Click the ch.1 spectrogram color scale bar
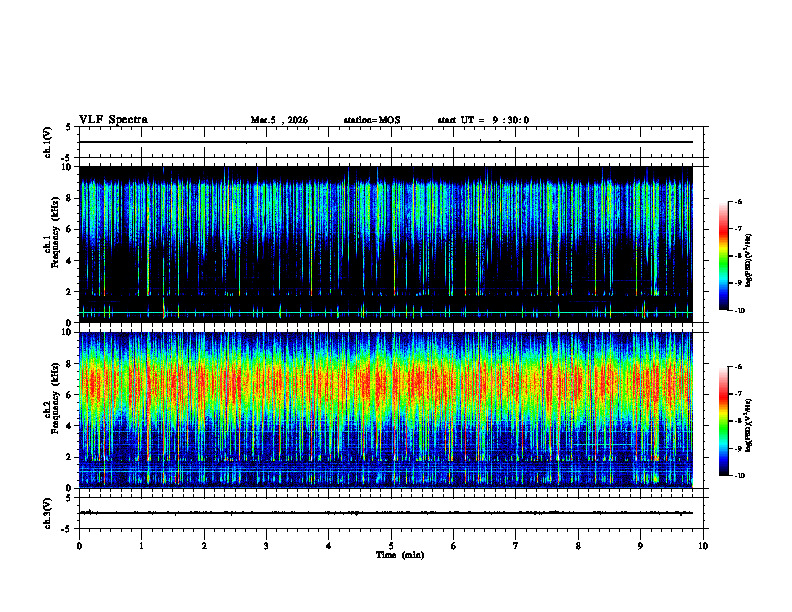Screen dimensions: 792x612 pos(724,256)
